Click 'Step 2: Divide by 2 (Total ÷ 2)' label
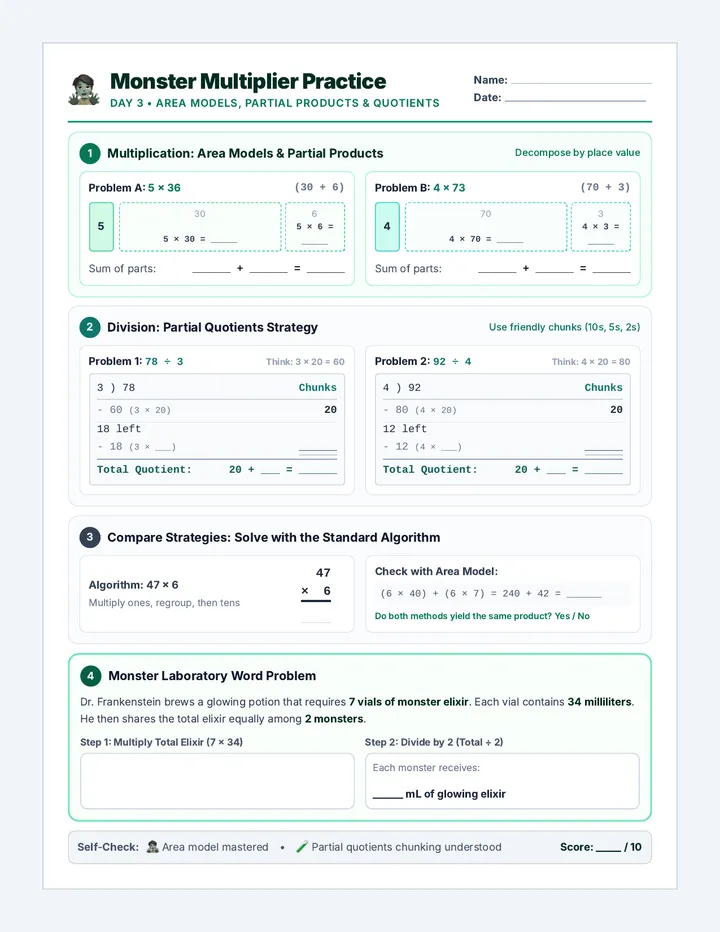This screenshot has width=720, height=932. (x=434, y=742)
